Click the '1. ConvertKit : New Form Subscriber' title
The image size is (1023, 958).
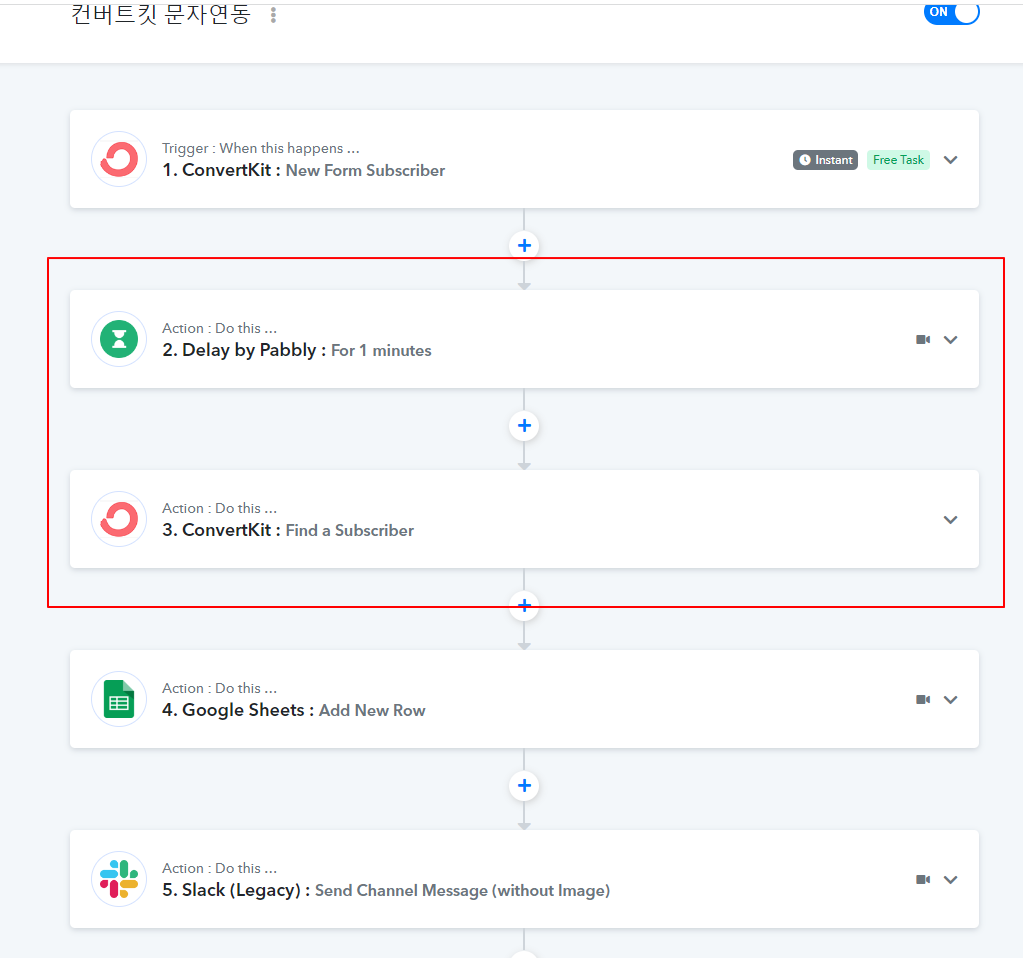(303, 170)
